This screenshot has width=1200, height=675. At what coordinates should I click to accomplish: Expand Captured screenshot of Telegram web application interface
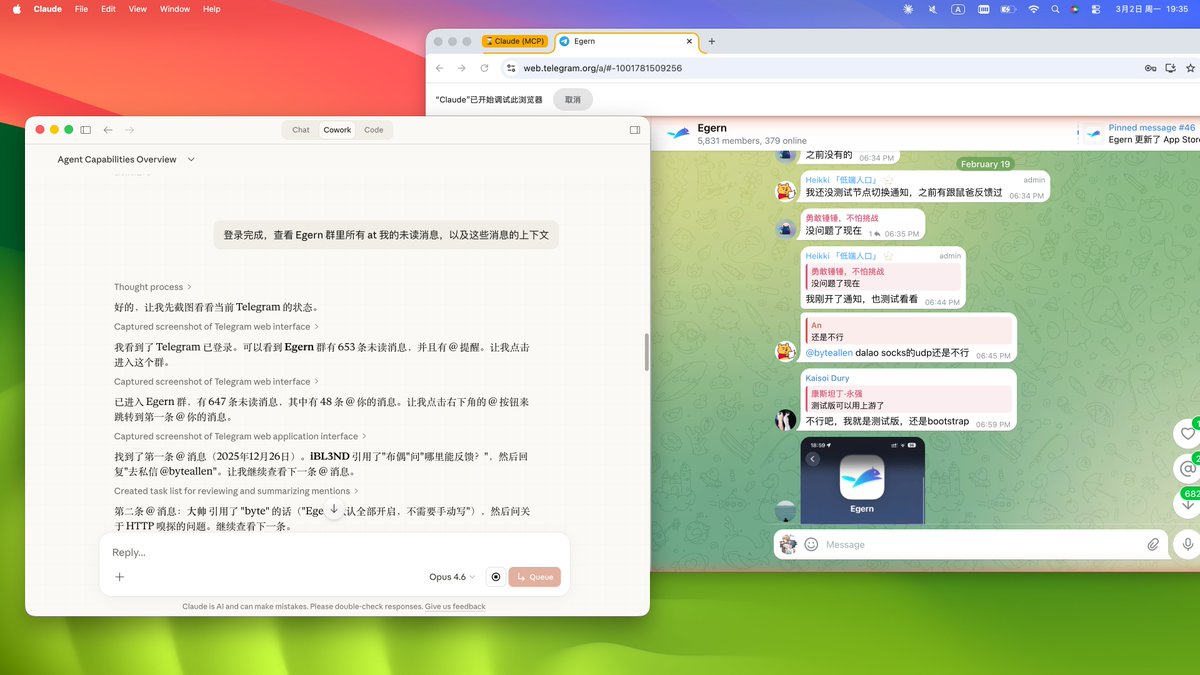click(240, 436)
